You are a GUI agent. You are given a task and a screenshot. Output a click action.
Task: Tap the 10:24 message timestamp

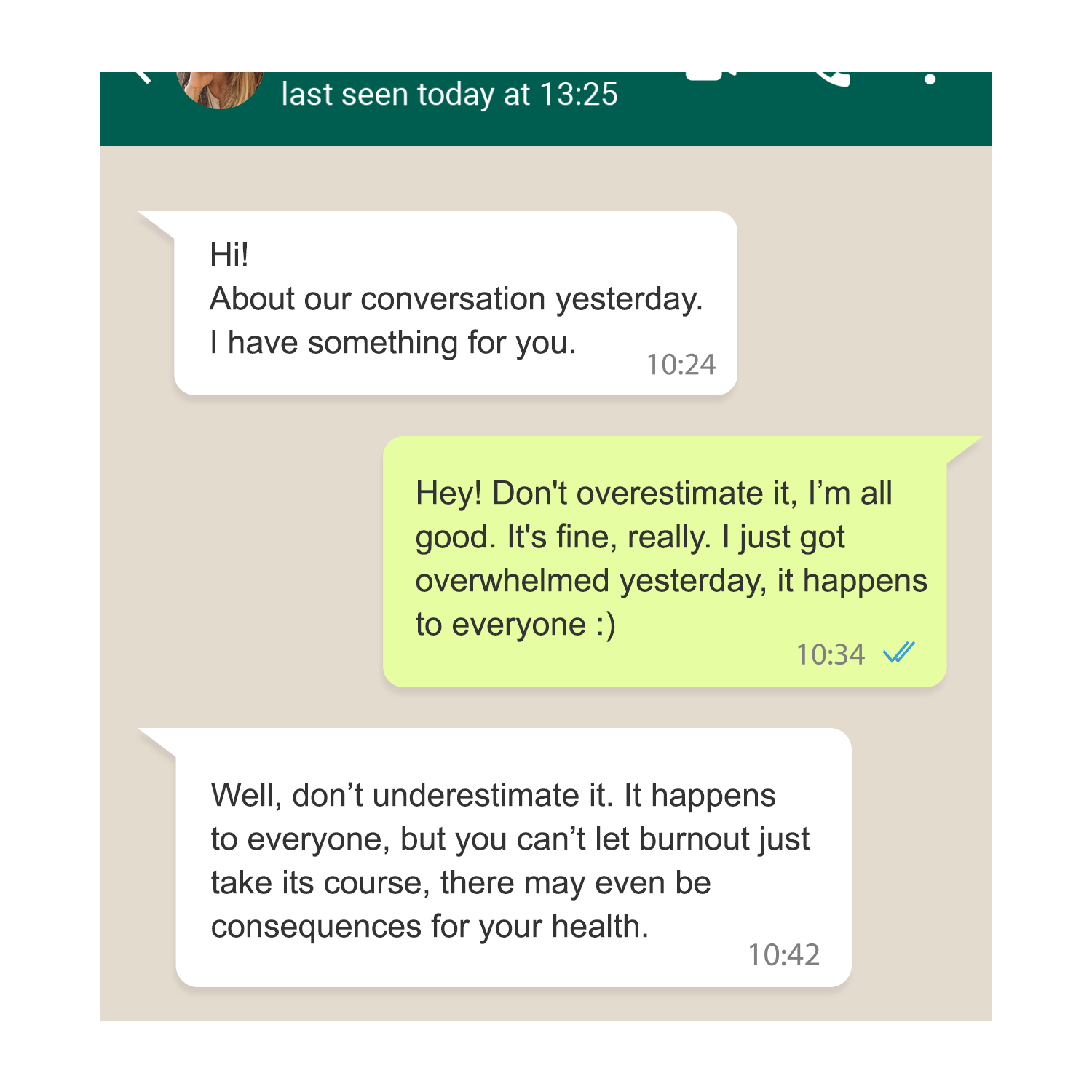pos(681,365)
